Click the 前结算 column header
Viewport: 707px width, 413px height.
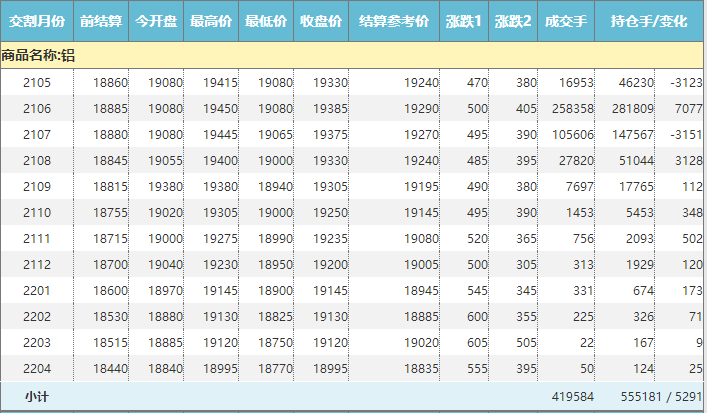click(101, 21)
